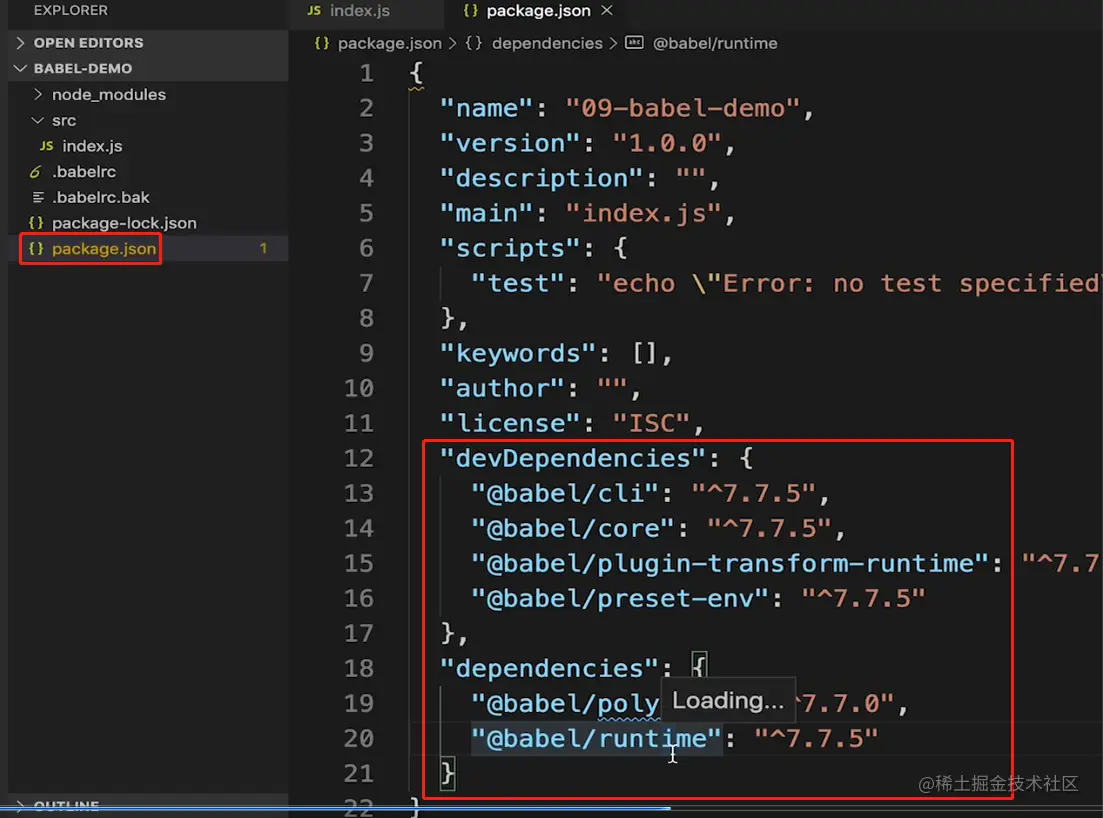Click "@babel/core" on line 14
Viewport: 1103px width, 818px height.
coord(573,528)
